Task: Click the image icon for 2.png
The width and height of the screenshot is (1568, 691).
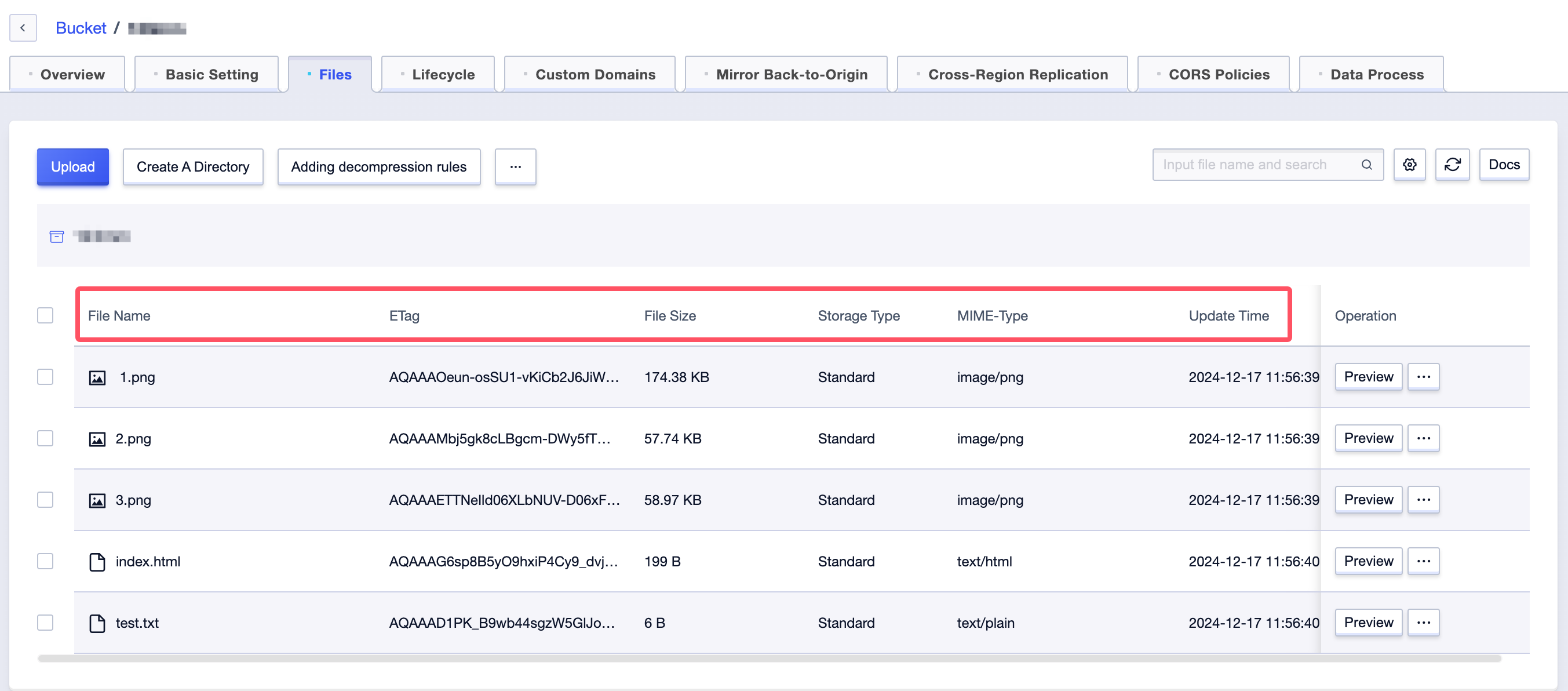Action: tap(97, 439)
